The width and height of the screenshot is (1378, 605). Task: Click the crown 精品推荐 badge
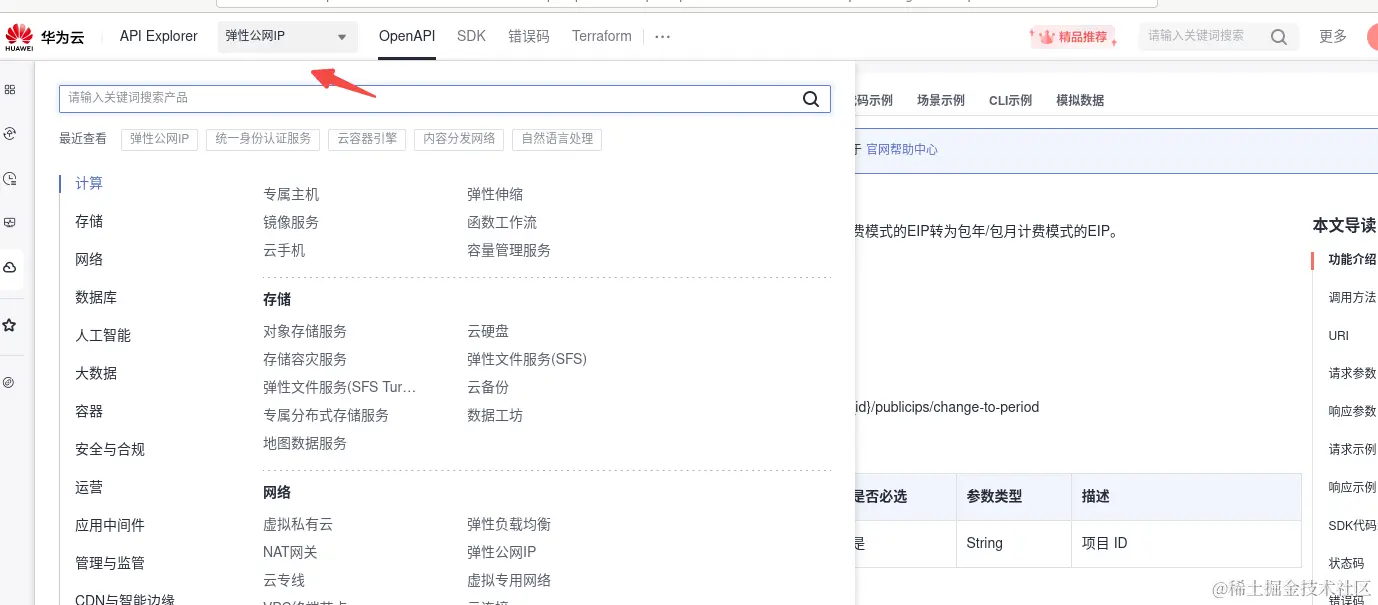point(1074,37)
